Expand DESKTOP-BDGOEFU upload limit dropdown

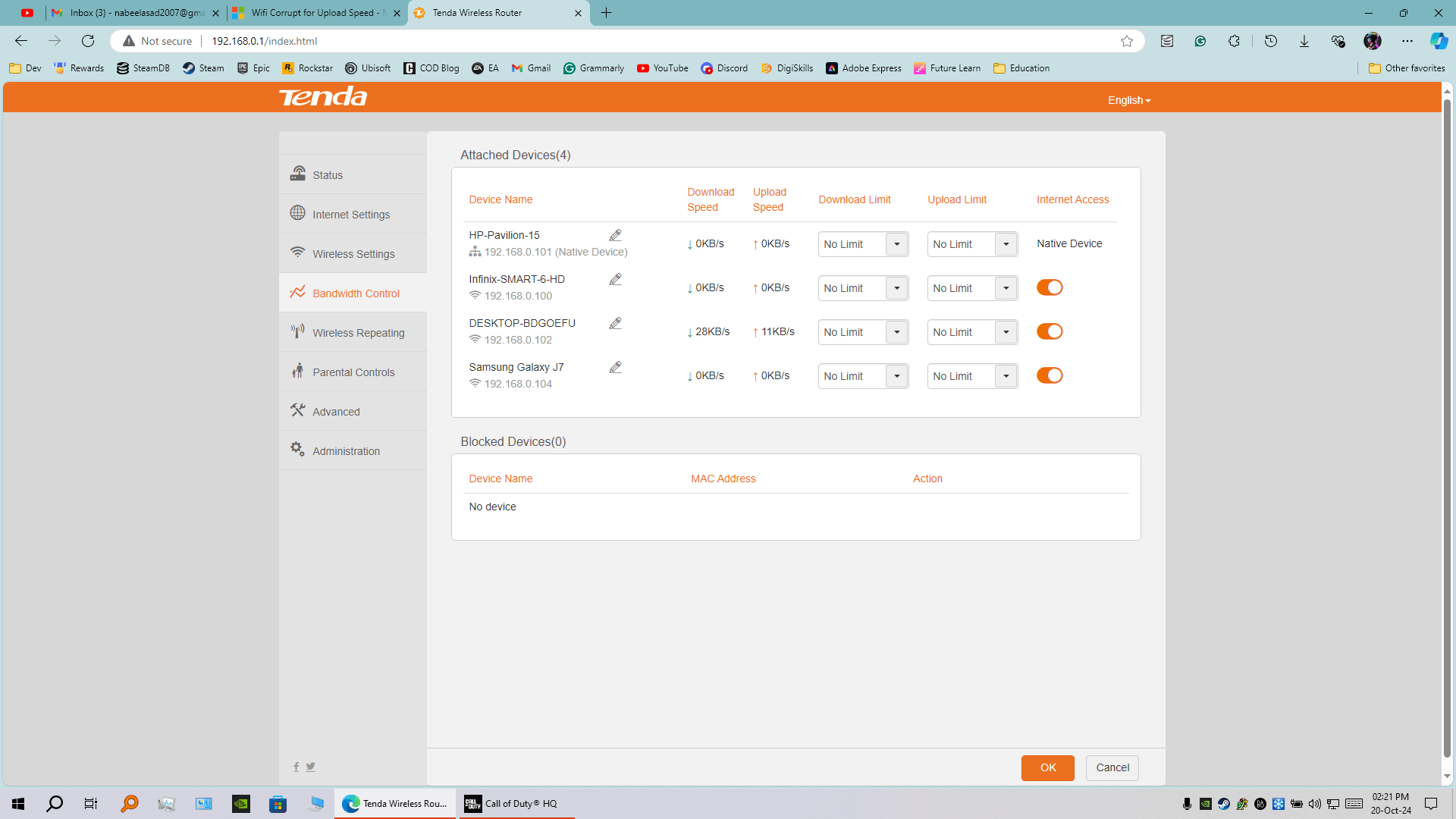1006,332
